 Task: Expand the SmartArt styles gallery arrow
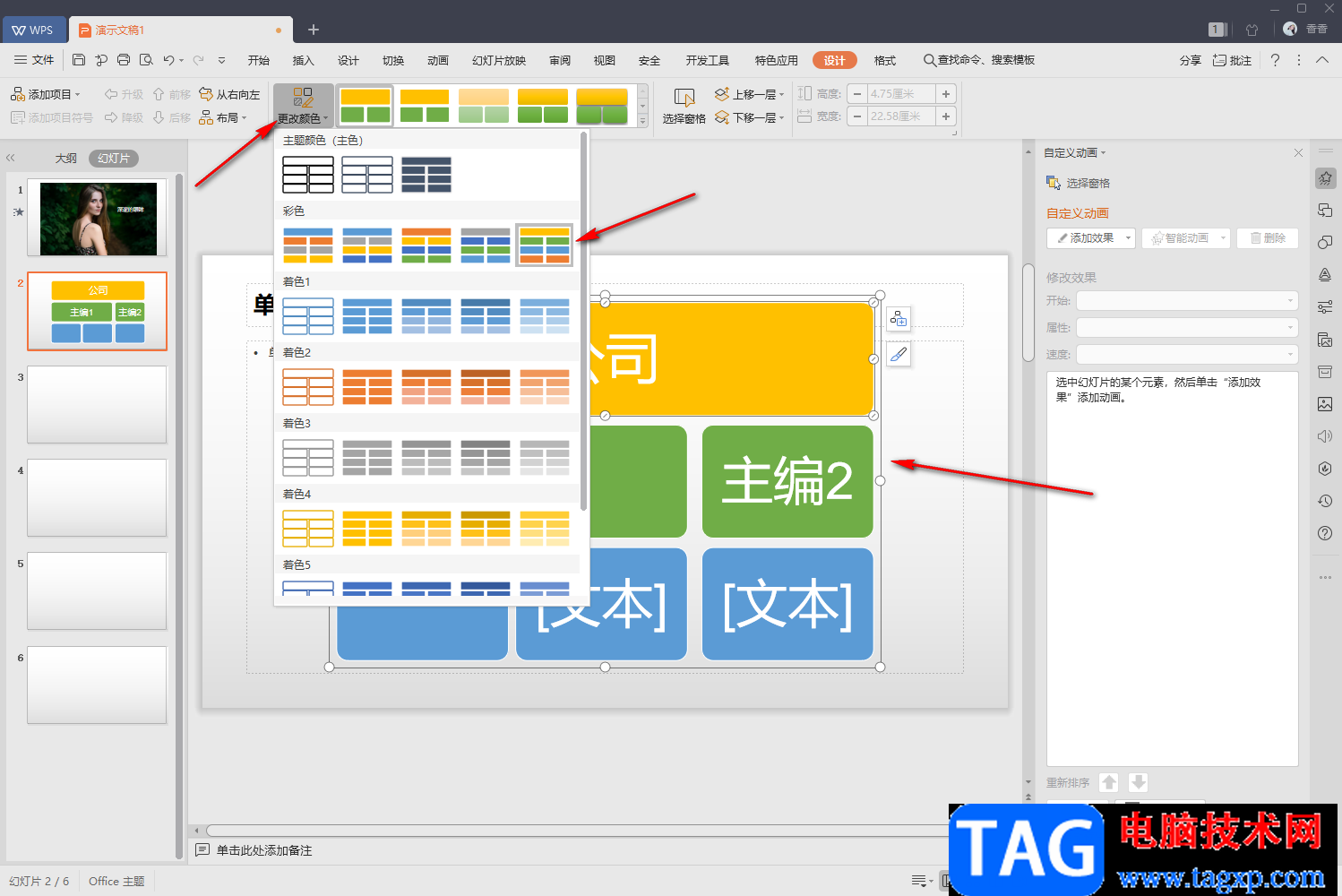(x=642, y=121)
